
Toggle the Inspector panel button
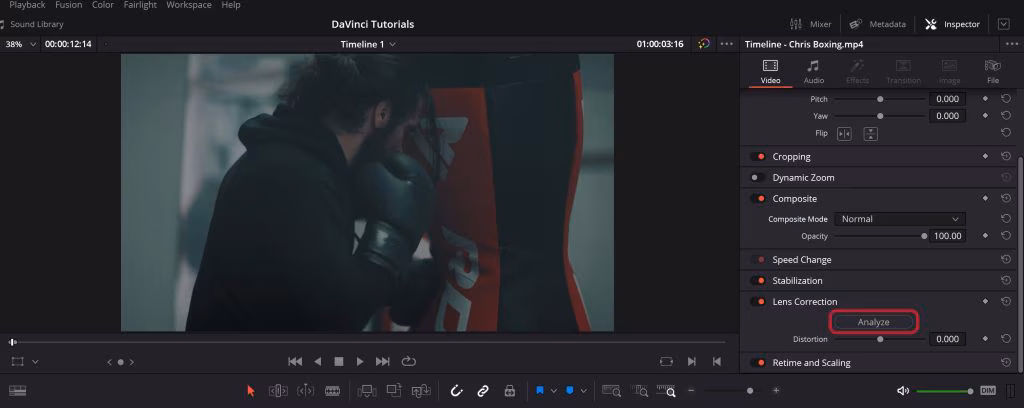952,24
